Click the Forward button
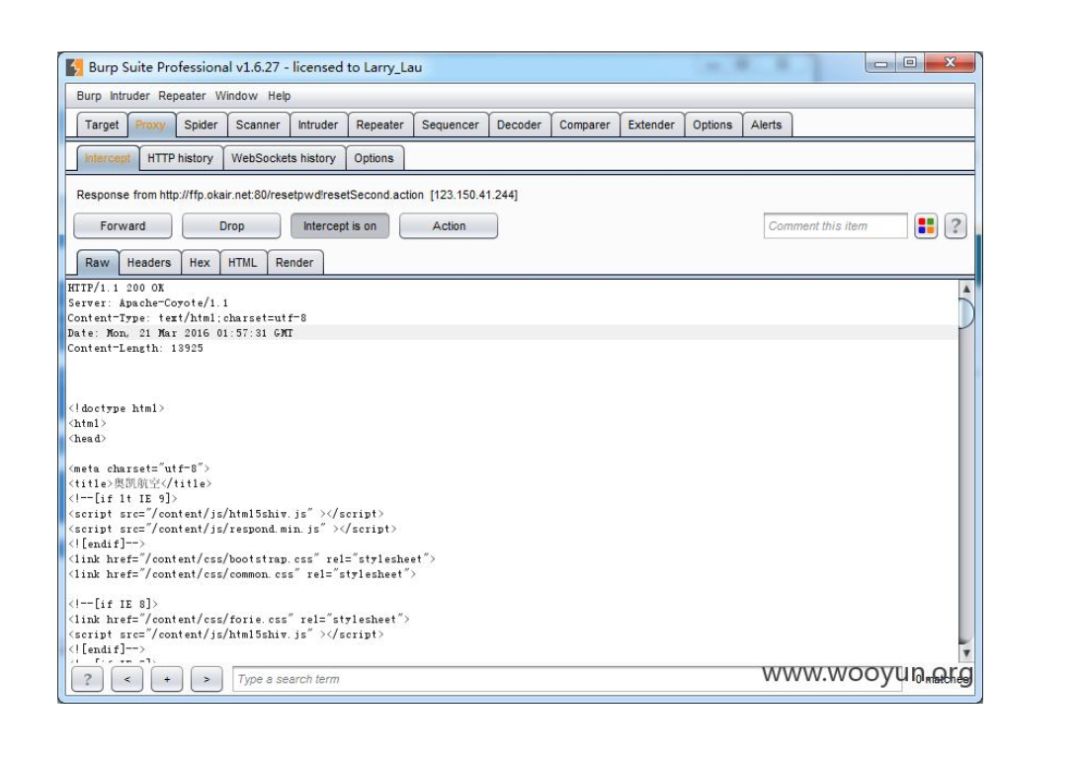The width and height of the screenshot is (1080, 762). [123, 226]
